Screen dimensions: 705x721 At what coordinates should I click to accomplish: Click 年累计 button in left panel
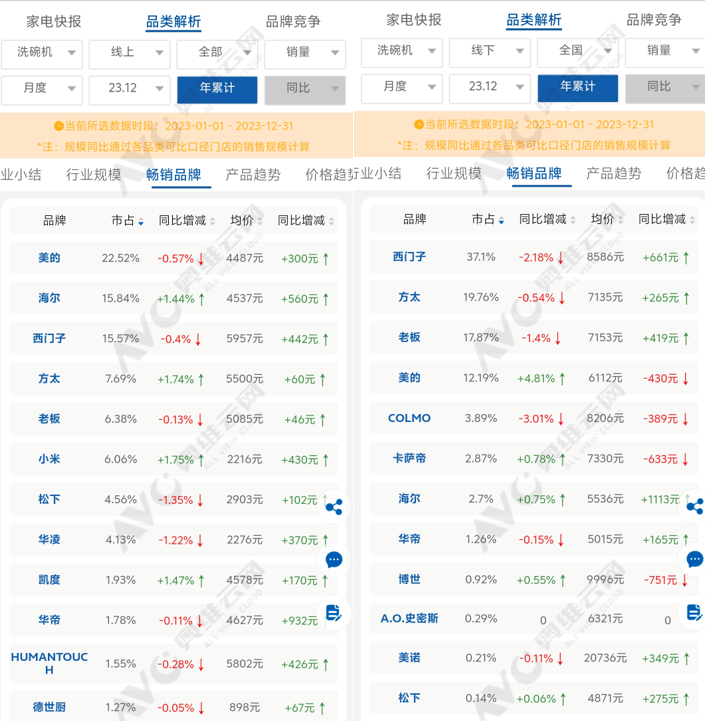tap(217, 88)
